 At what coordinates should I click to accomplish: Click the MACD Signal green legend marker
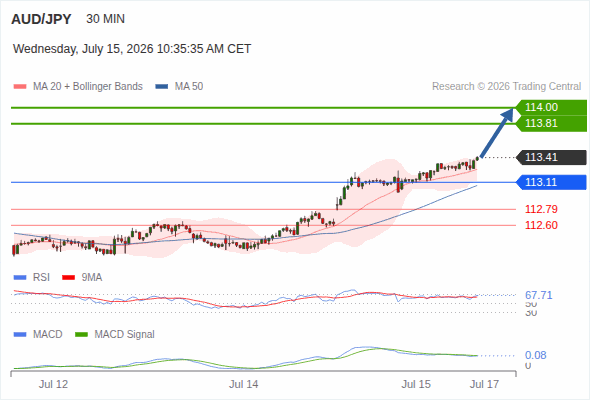[81, 335]
